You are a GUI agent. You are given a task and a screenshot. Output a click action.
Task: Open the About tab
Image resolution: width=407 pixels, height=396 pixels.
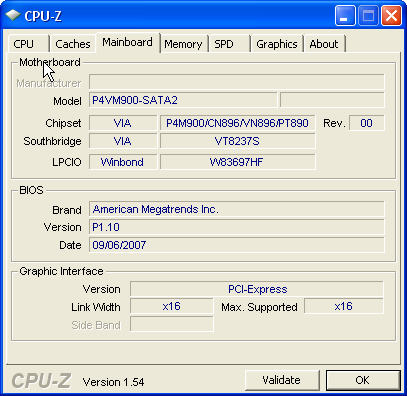[x=324, y=44]
